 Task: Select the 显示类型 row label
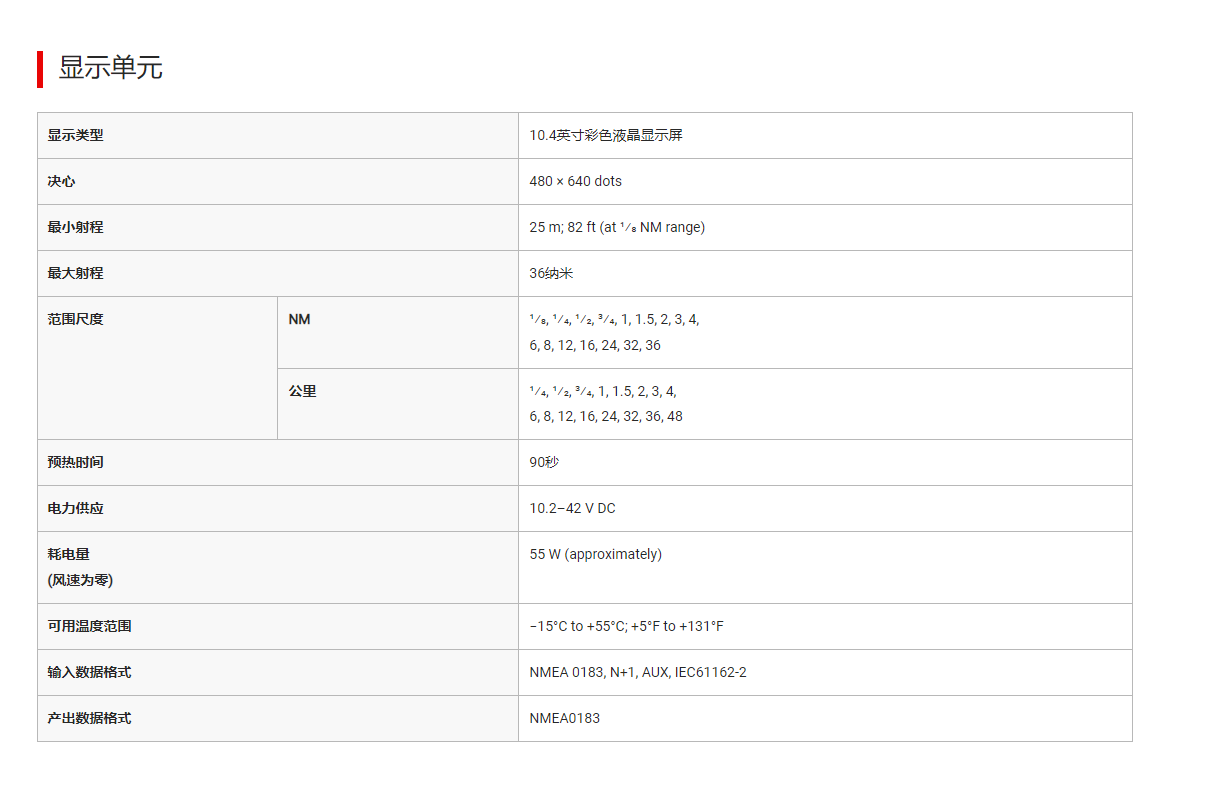pos(75,135)
